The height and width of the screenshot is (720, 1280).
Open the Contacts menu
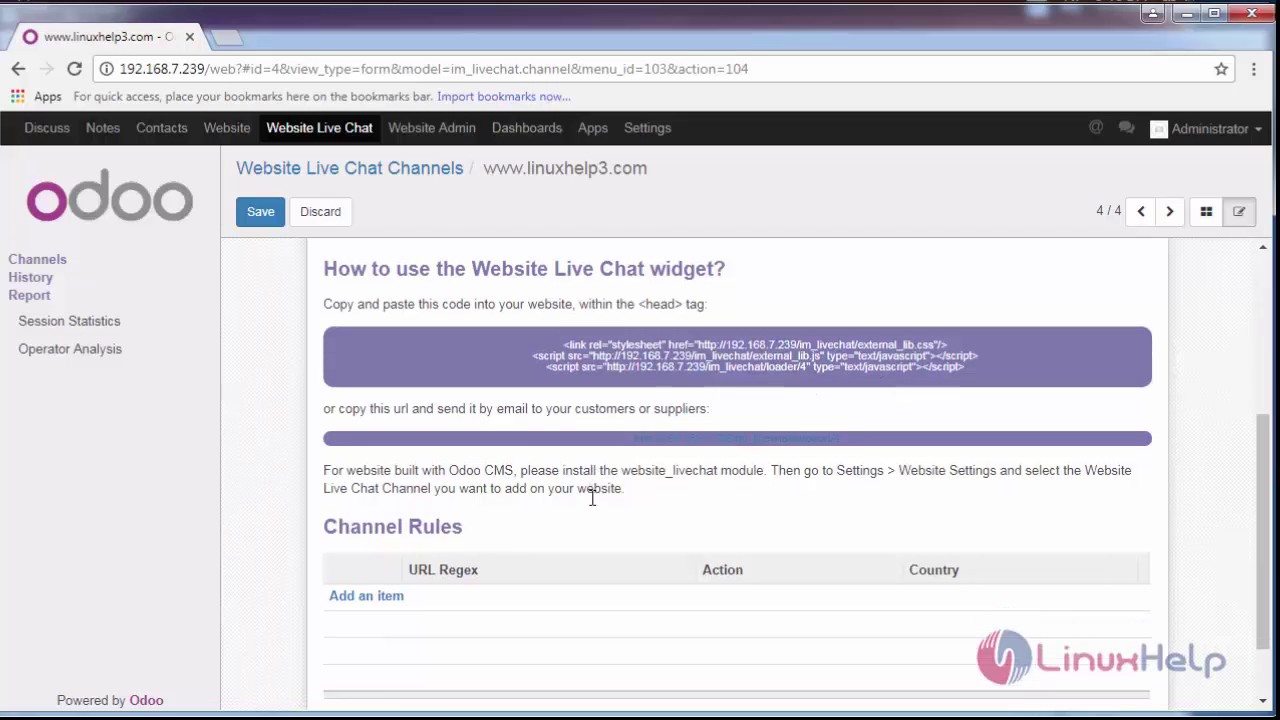[162, 128]
